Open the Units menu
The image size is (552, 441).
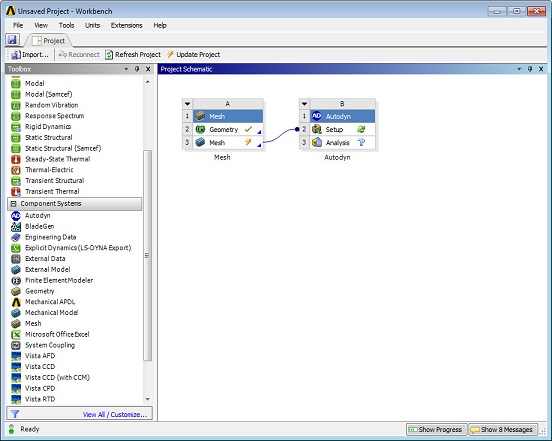[x=92, y=25]
